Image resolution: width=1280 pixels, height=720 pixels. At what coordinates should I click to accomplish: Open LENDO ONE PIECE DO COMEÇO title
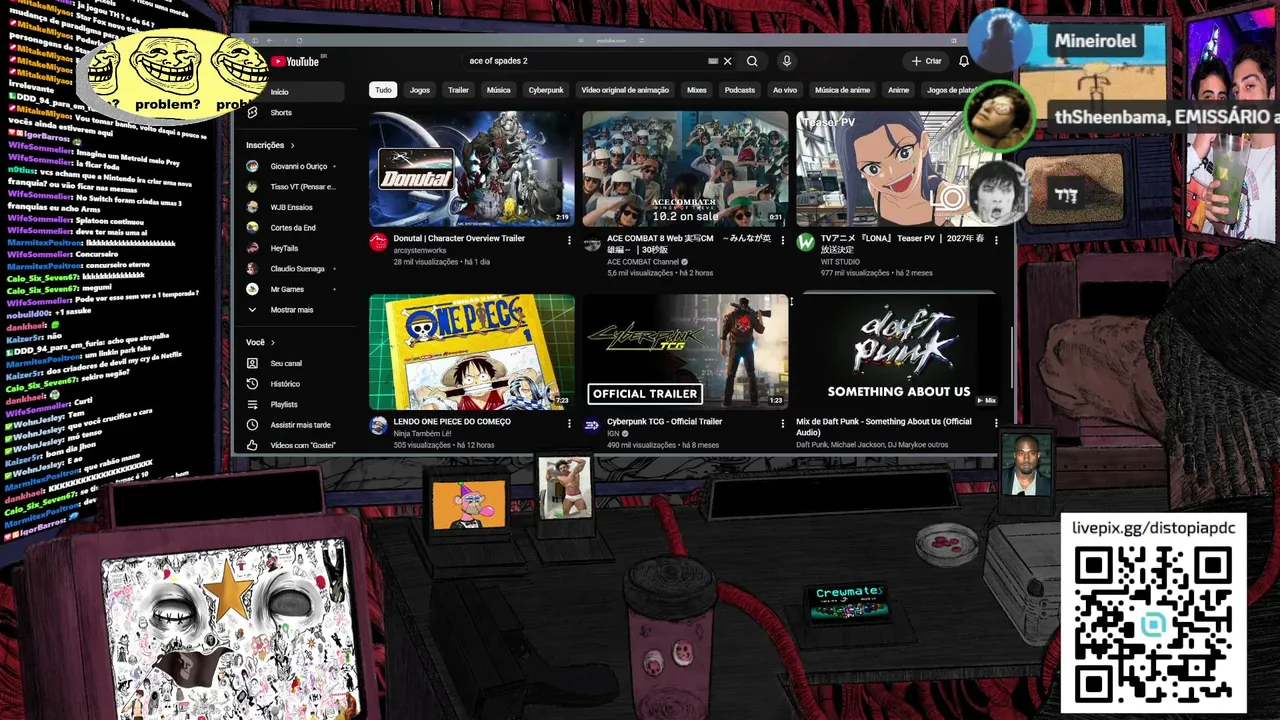tap(452, 422)
